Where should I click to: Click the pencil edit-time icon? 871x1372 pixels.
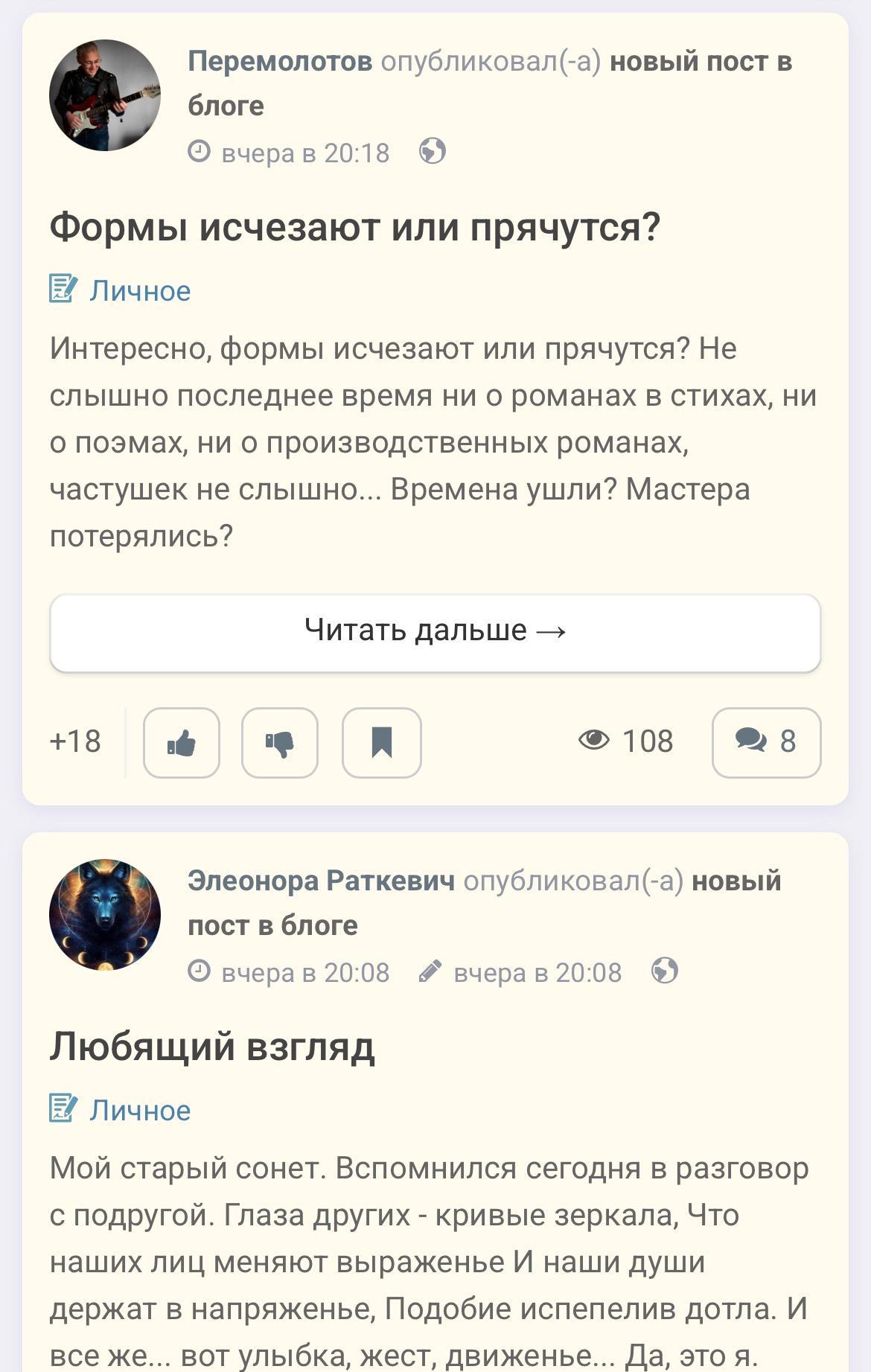tap(430, 971)
